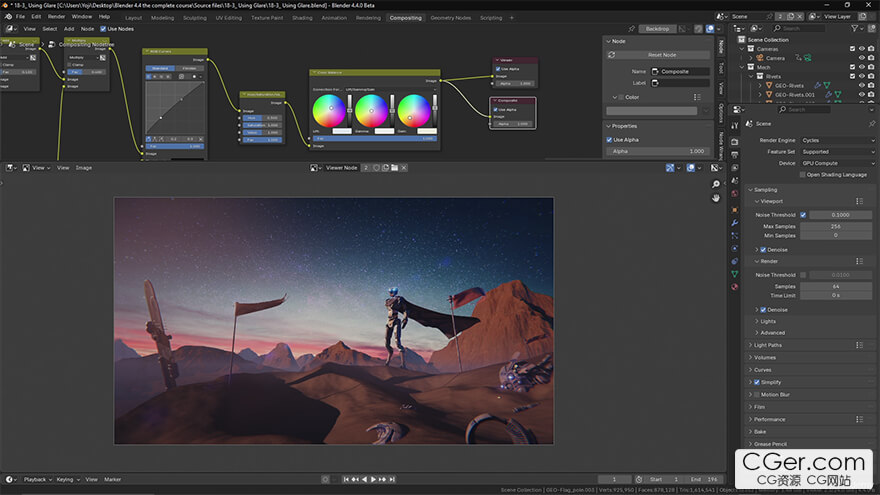The height and width of the screenshot is (495, 880).
Task: Click the Blender logo menu icon
Action: pos(8,17)
